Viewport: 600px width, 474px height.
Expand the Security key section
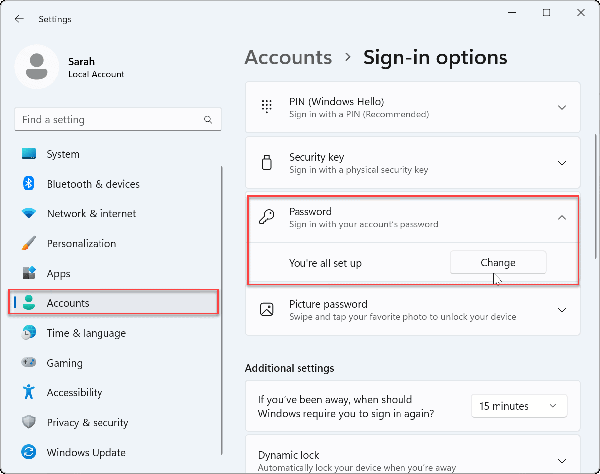561,162
